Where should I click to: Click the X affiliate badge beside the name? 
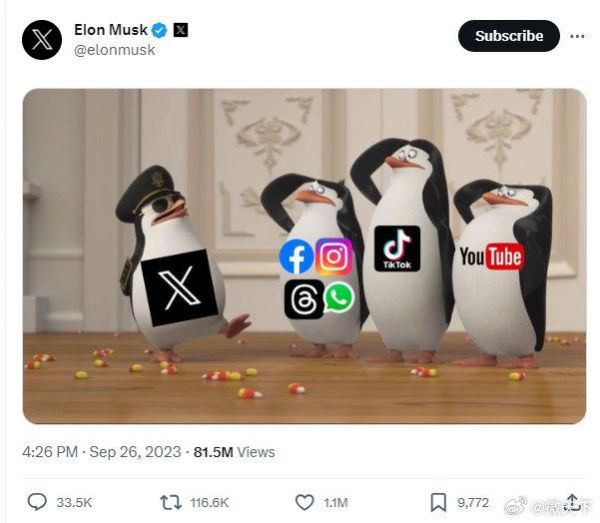[x=181, y=30]
